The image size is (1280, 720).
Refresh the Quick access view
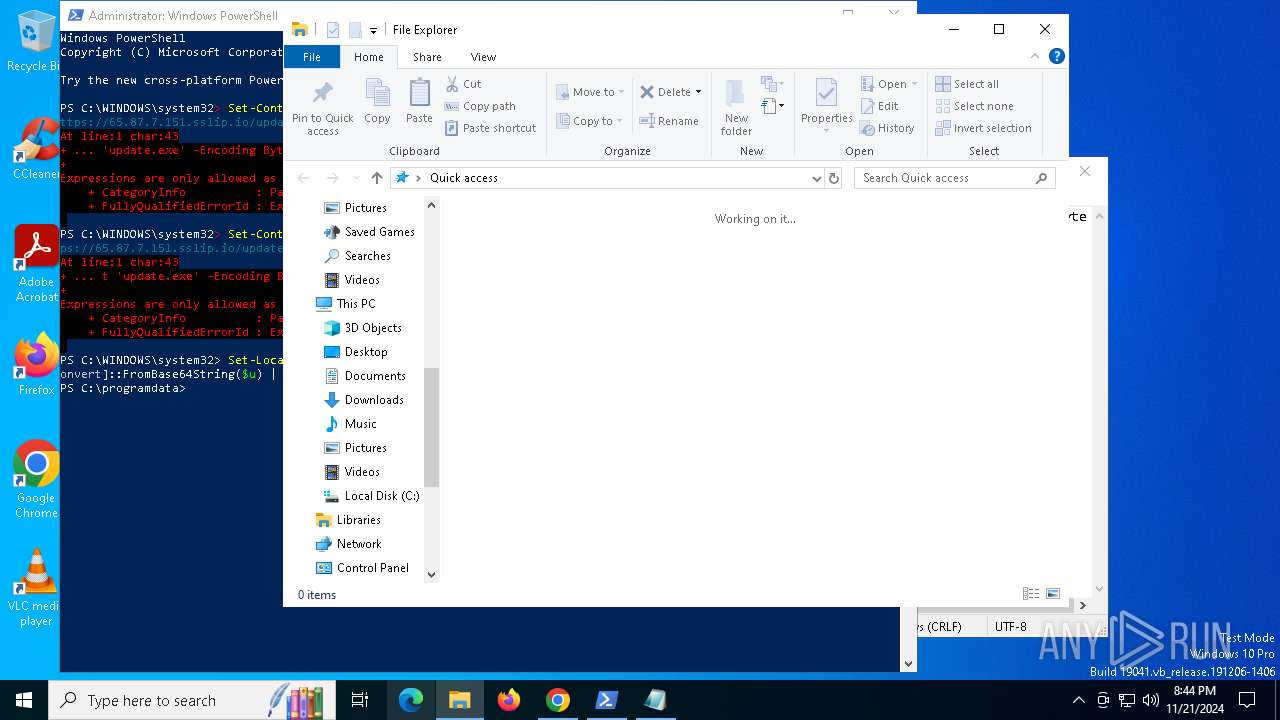point(834,178)
